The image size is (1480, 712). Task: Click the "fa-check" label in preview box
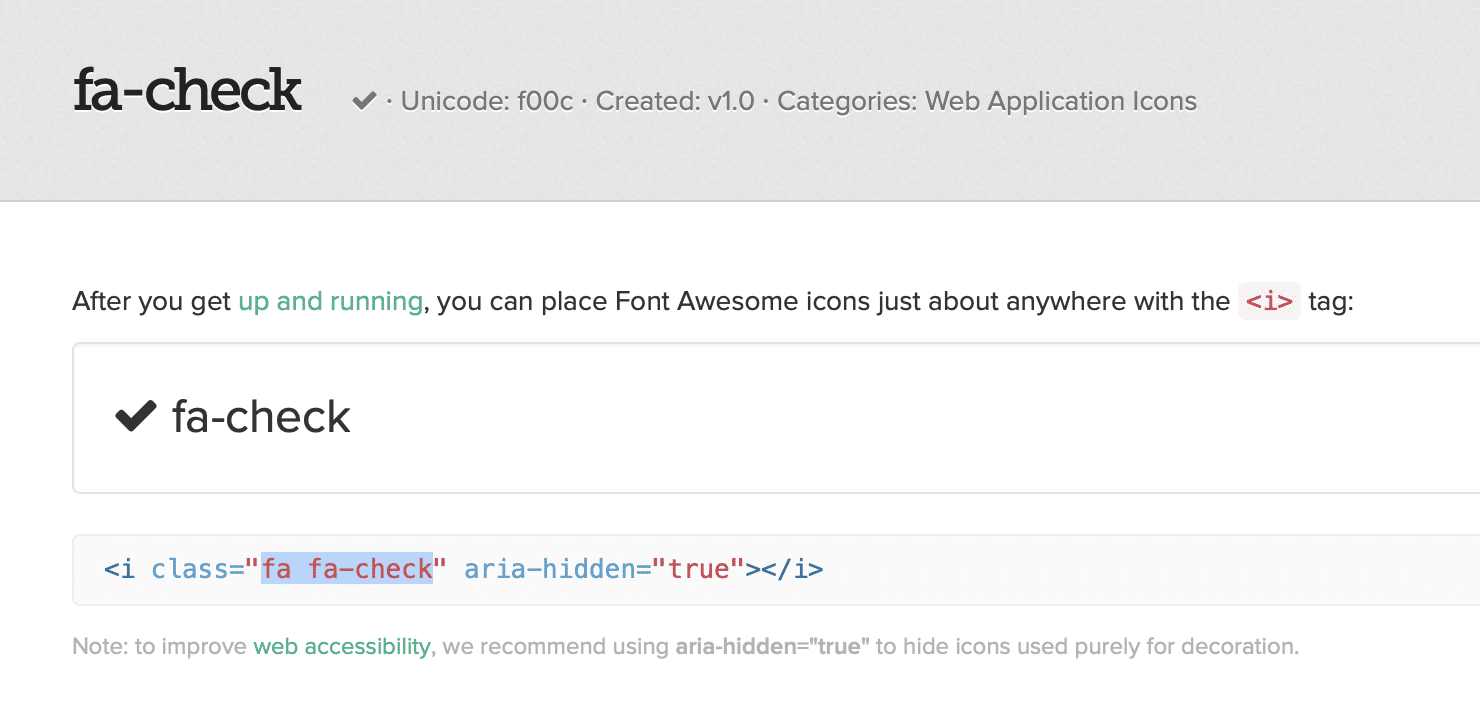(x=261, y=417)
